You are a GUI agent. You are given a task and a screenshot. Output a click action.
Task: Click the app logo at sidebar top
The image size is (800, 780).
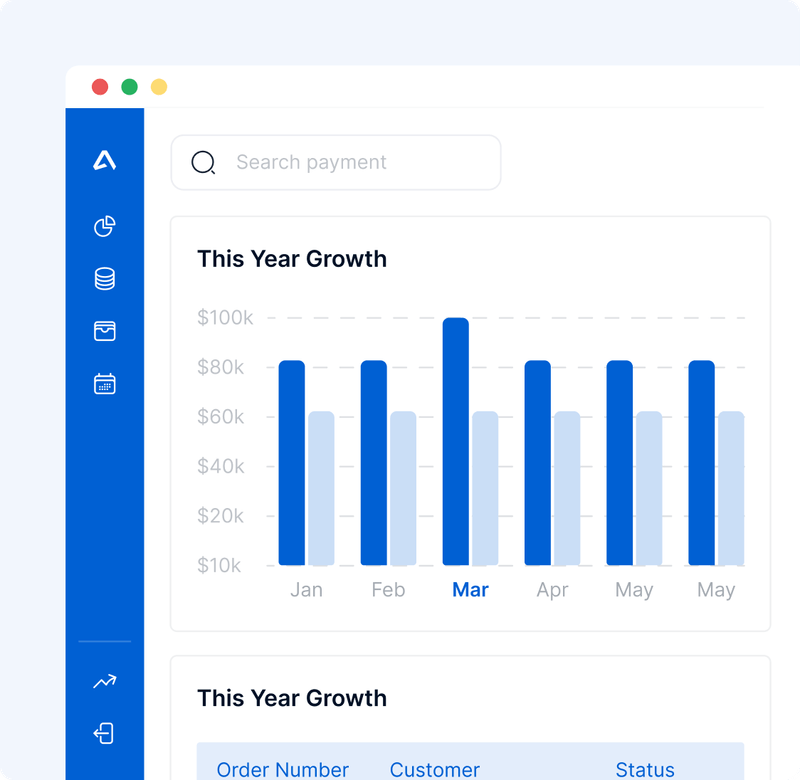104,158
